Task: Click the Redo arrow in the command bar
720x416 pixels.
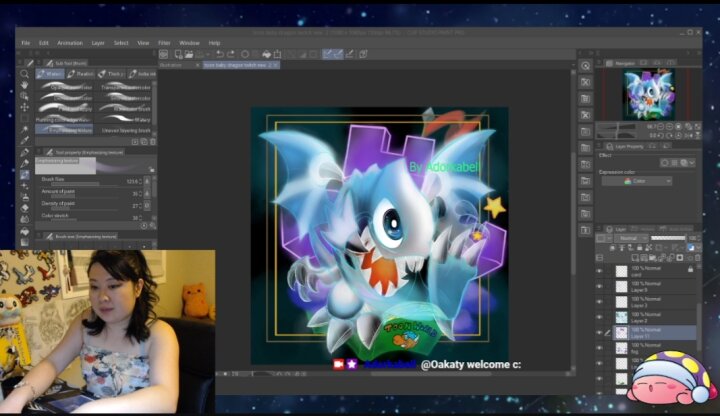Action: 231,54
